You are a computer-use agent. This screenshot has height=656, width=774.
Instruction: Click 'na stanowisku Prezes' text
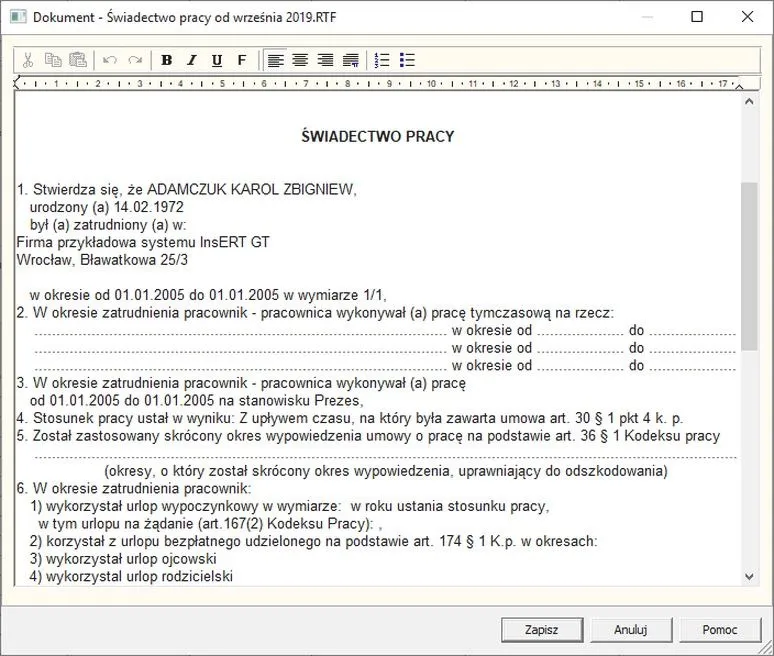[292, 400]
